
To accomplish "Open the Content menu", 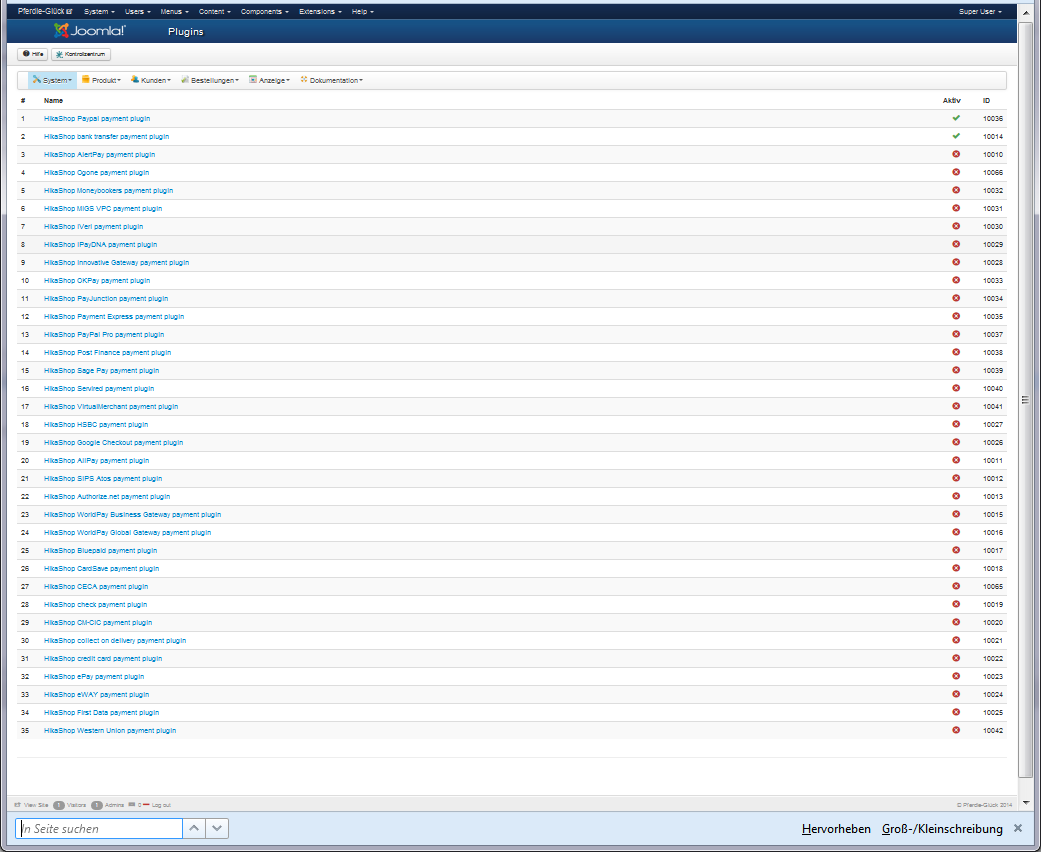I will tap(214, 12).
